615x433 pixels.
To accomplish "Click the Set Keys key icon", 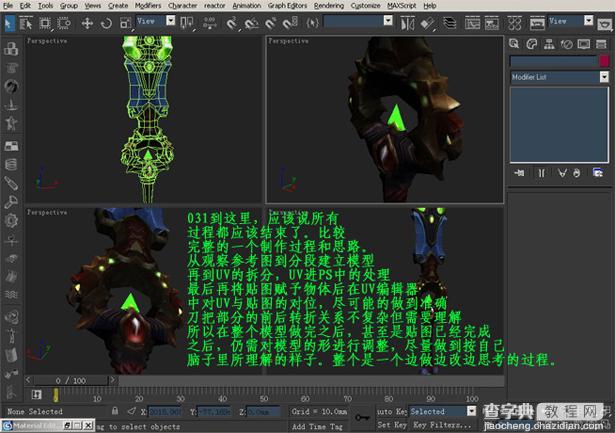I will [362, 418].
